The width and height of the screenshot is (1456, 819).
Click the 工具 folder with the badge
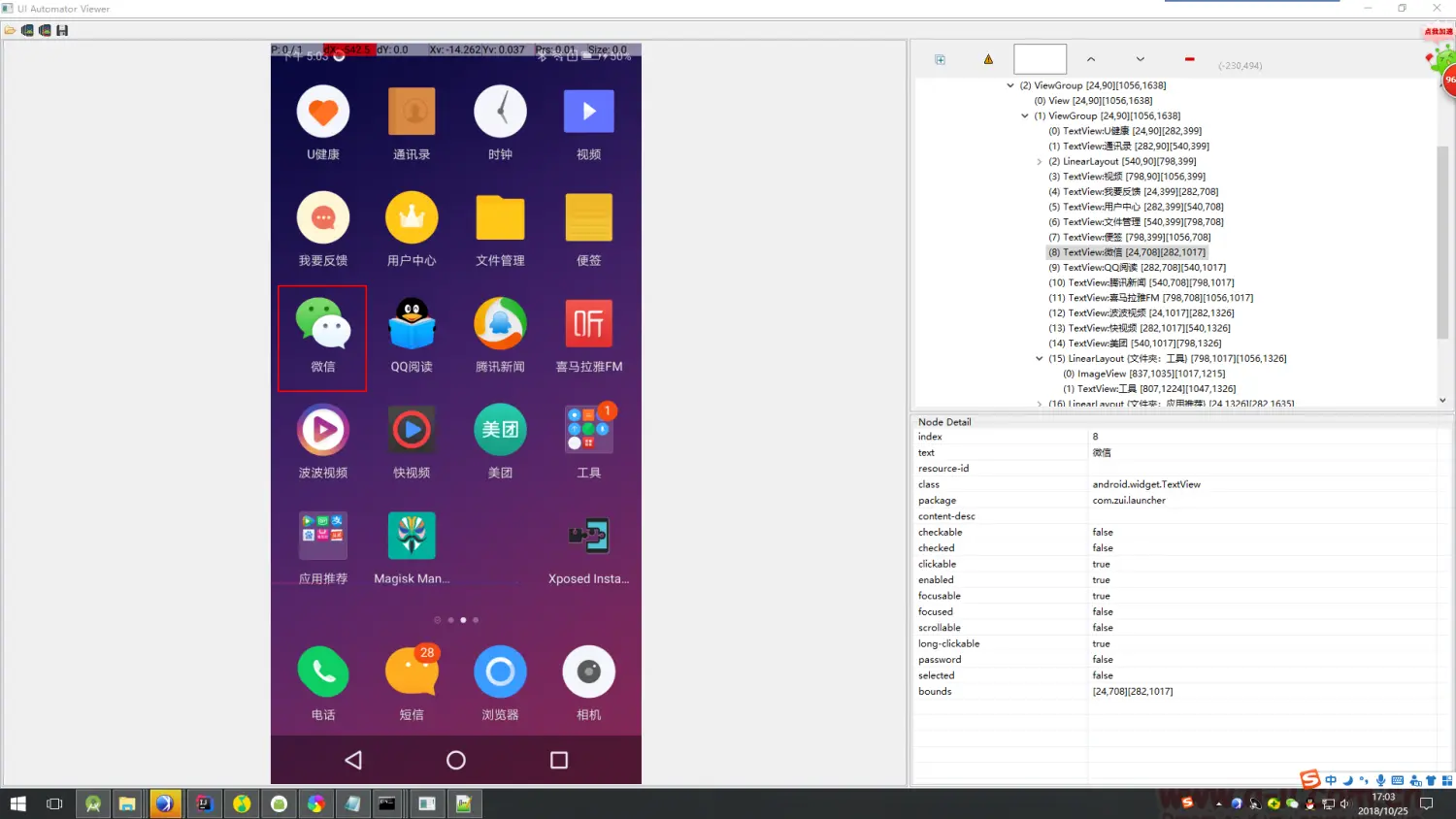click(x=589, y=429)
